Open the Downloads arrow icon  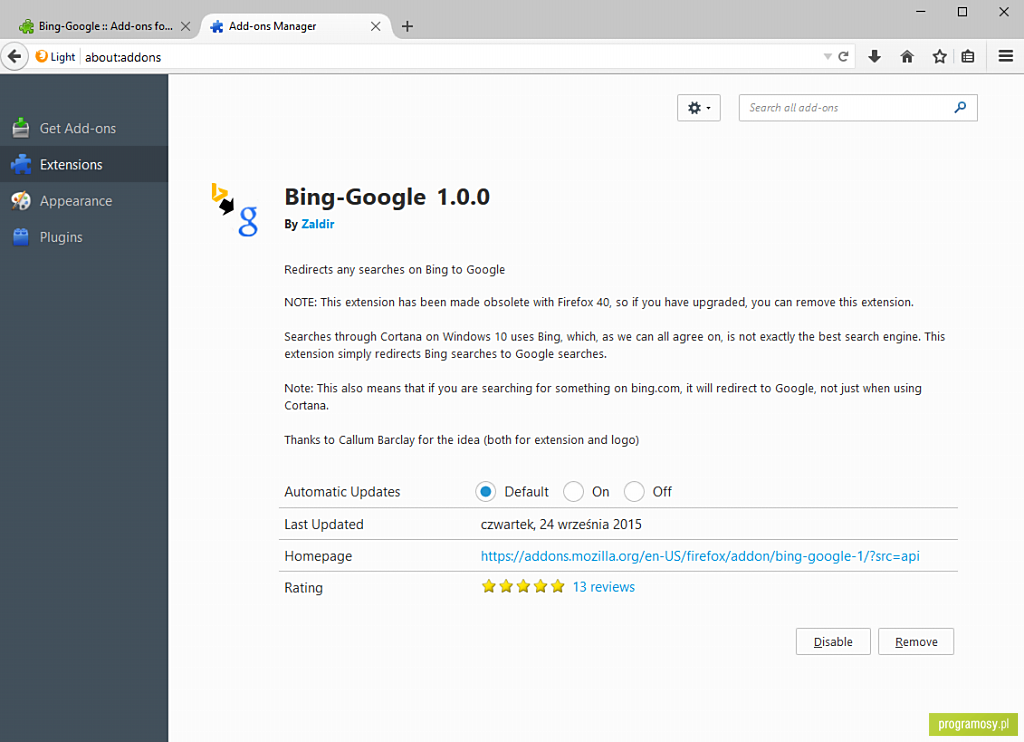pyautogui.click(x=874, y=57)
